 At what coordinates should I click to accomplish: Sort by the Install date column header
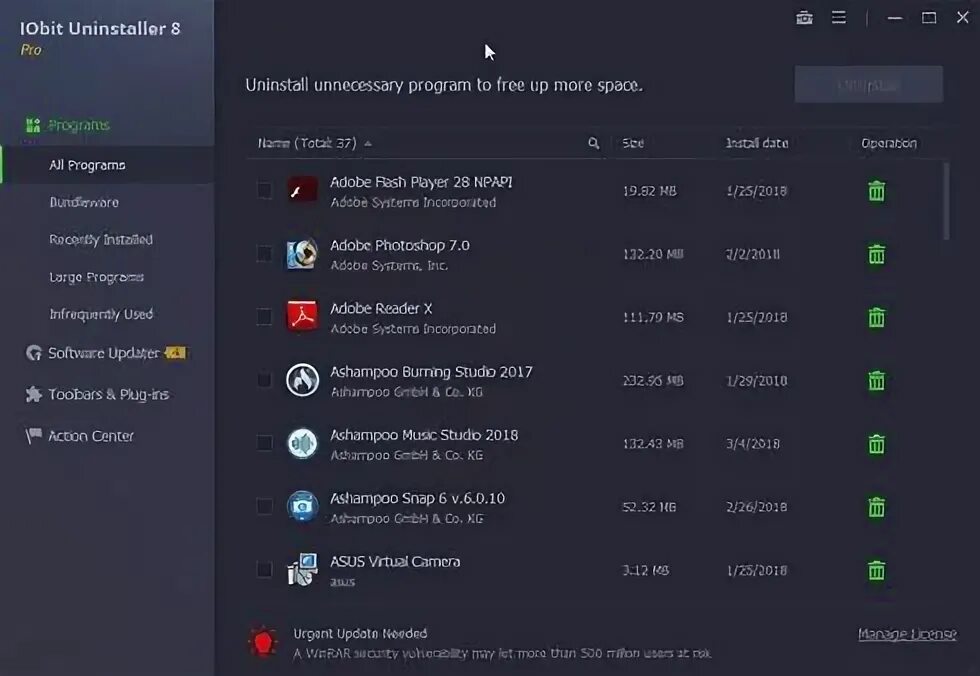757,143
